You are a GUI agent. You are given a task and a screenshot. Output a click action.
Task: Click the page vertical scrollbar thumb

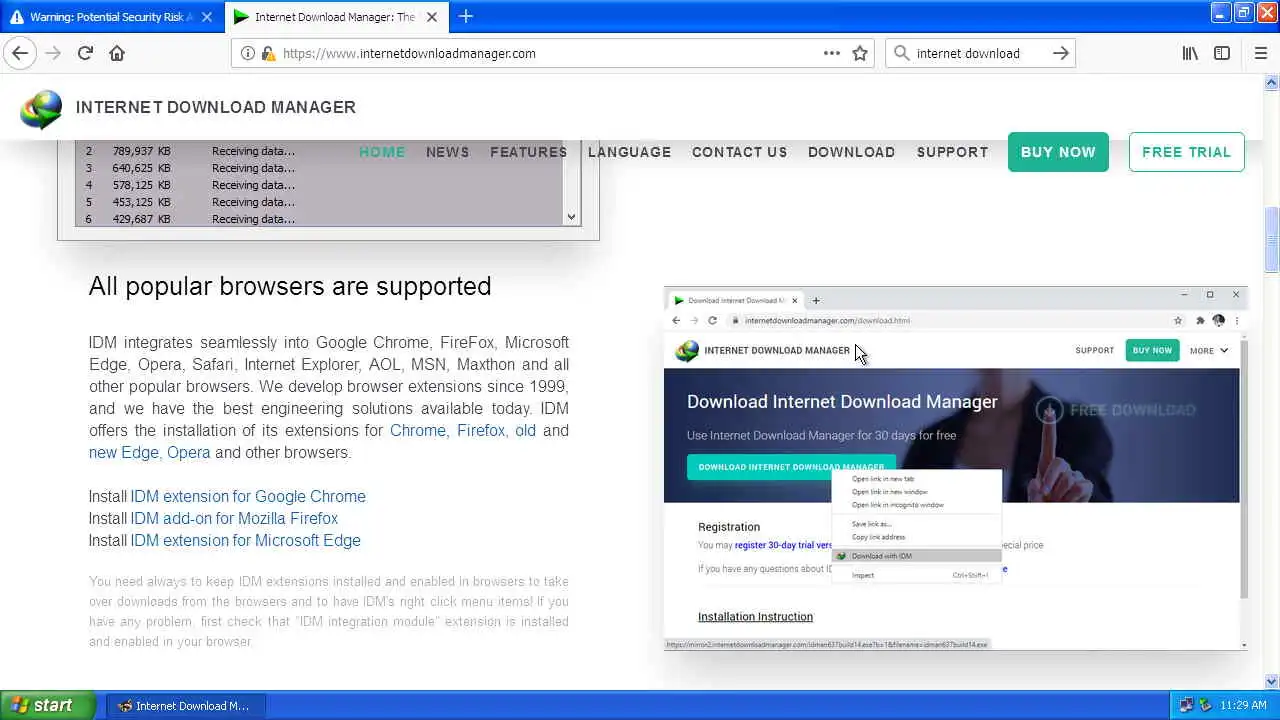tap(1272, 240)
